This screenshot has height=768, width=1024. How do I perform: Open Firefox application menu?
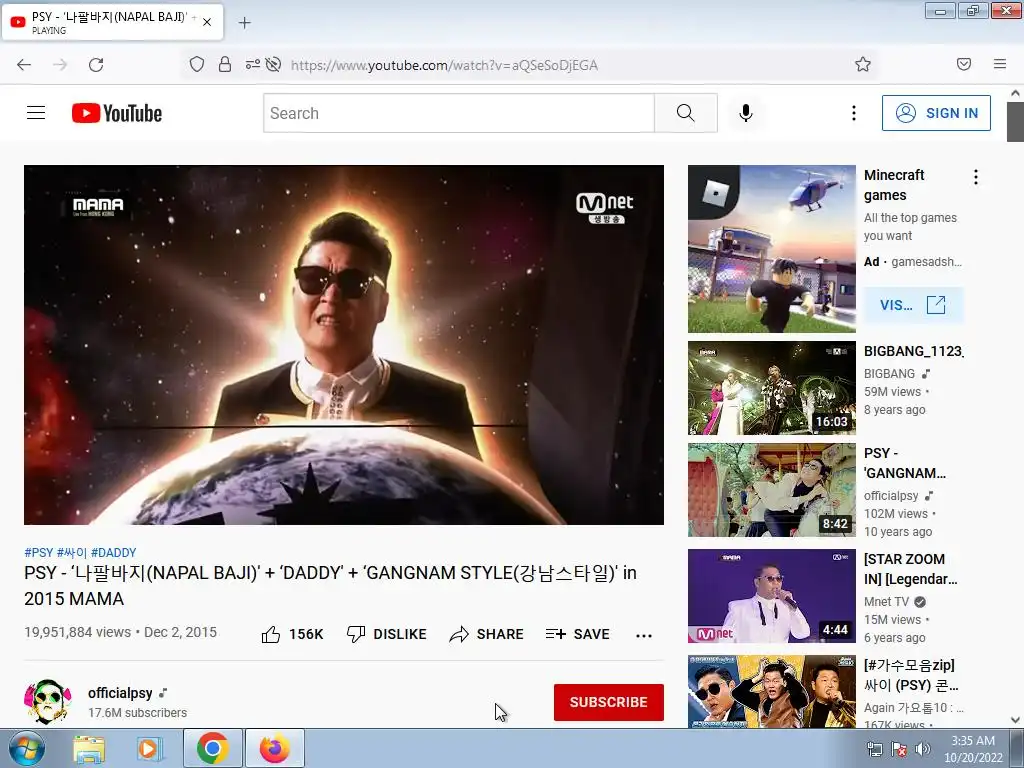point(1000,64)
